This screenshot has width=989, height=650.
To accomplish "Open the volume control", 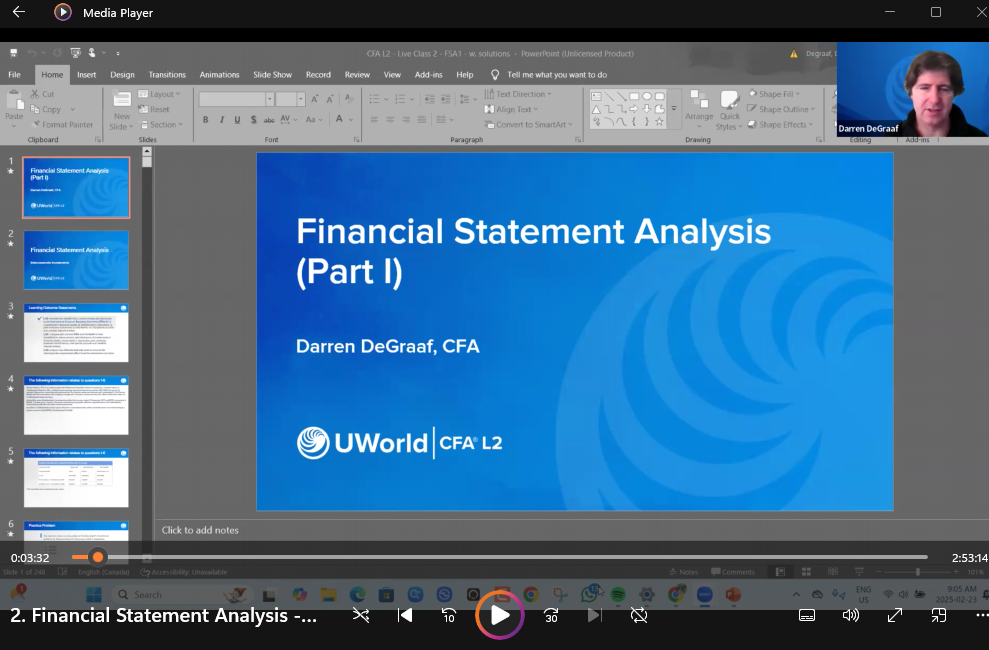I will click(851, 615).
